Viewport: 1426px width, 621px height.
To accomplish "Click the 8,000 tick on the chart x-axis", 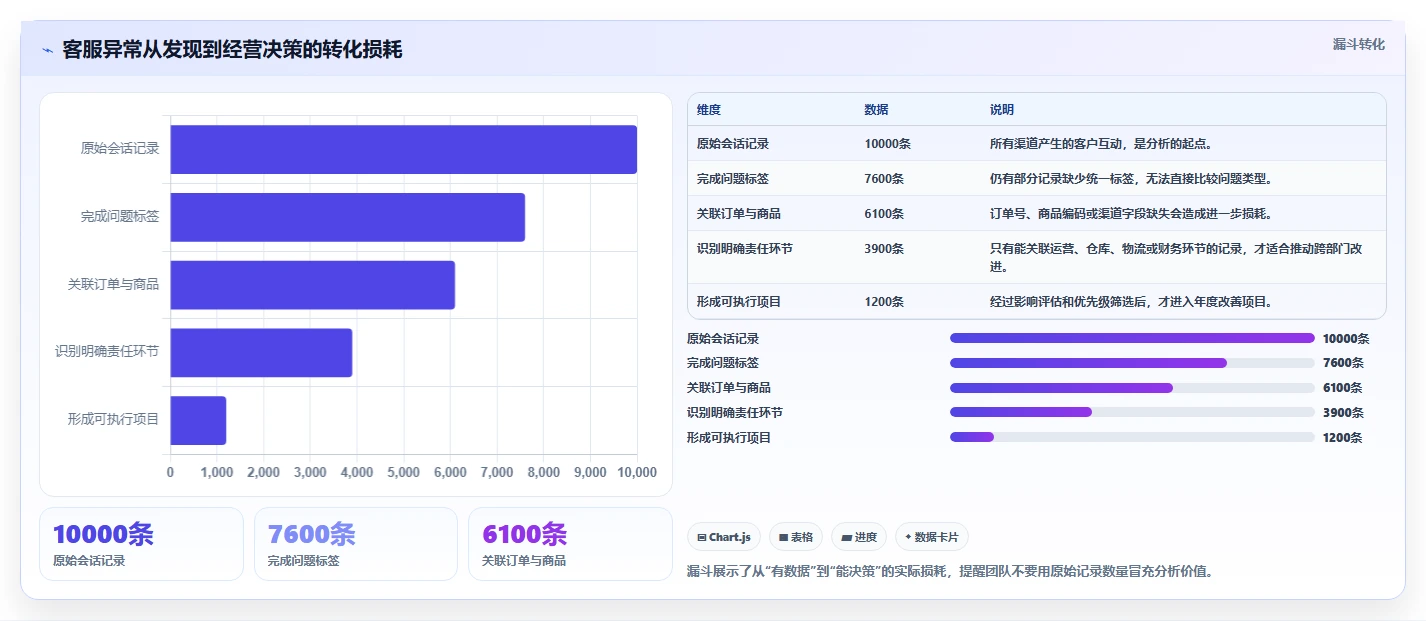I will coord(544,472).
